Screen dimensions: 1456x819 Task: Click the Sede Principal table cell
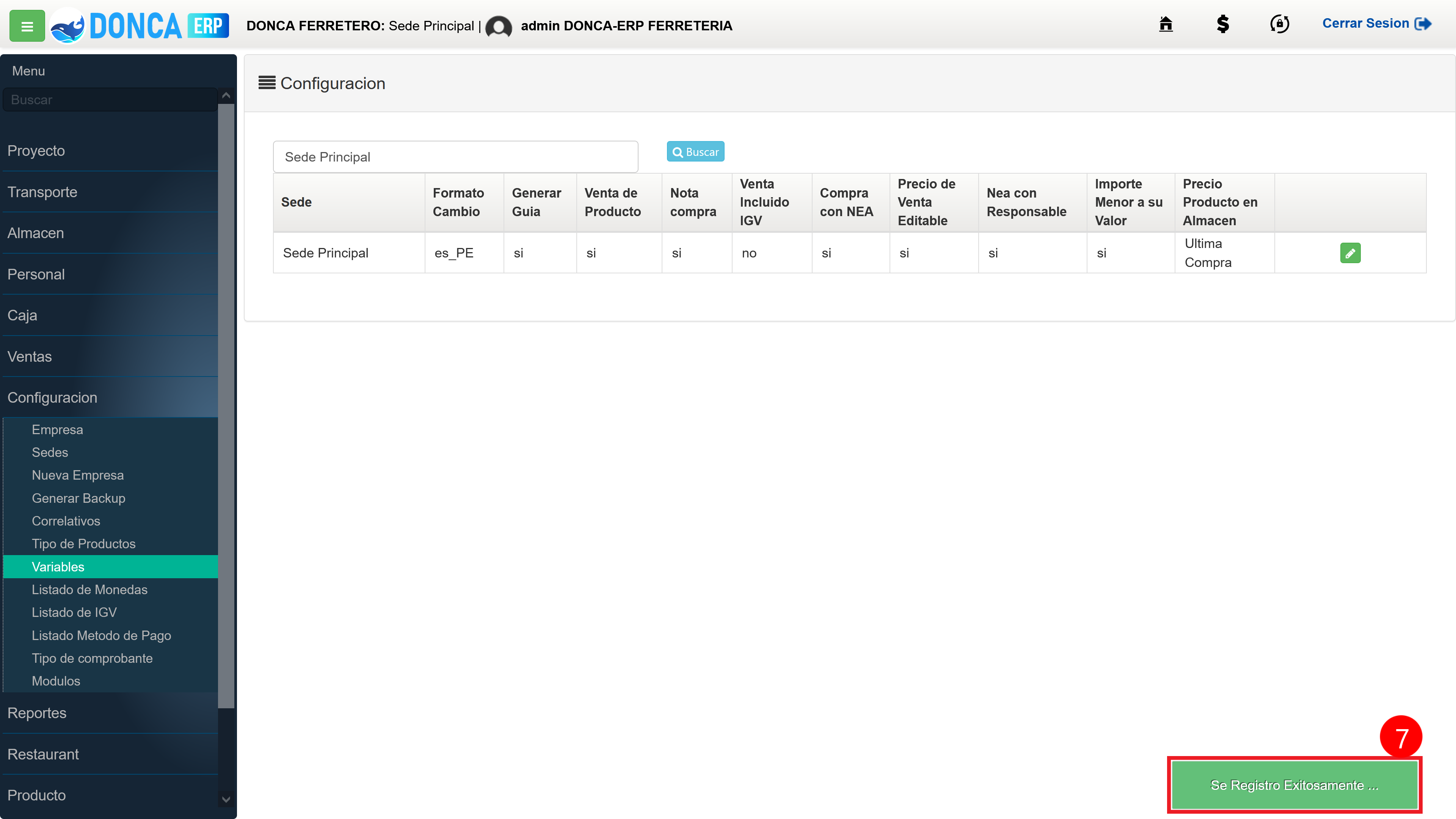pyautogui.click(x=349, y=253)
